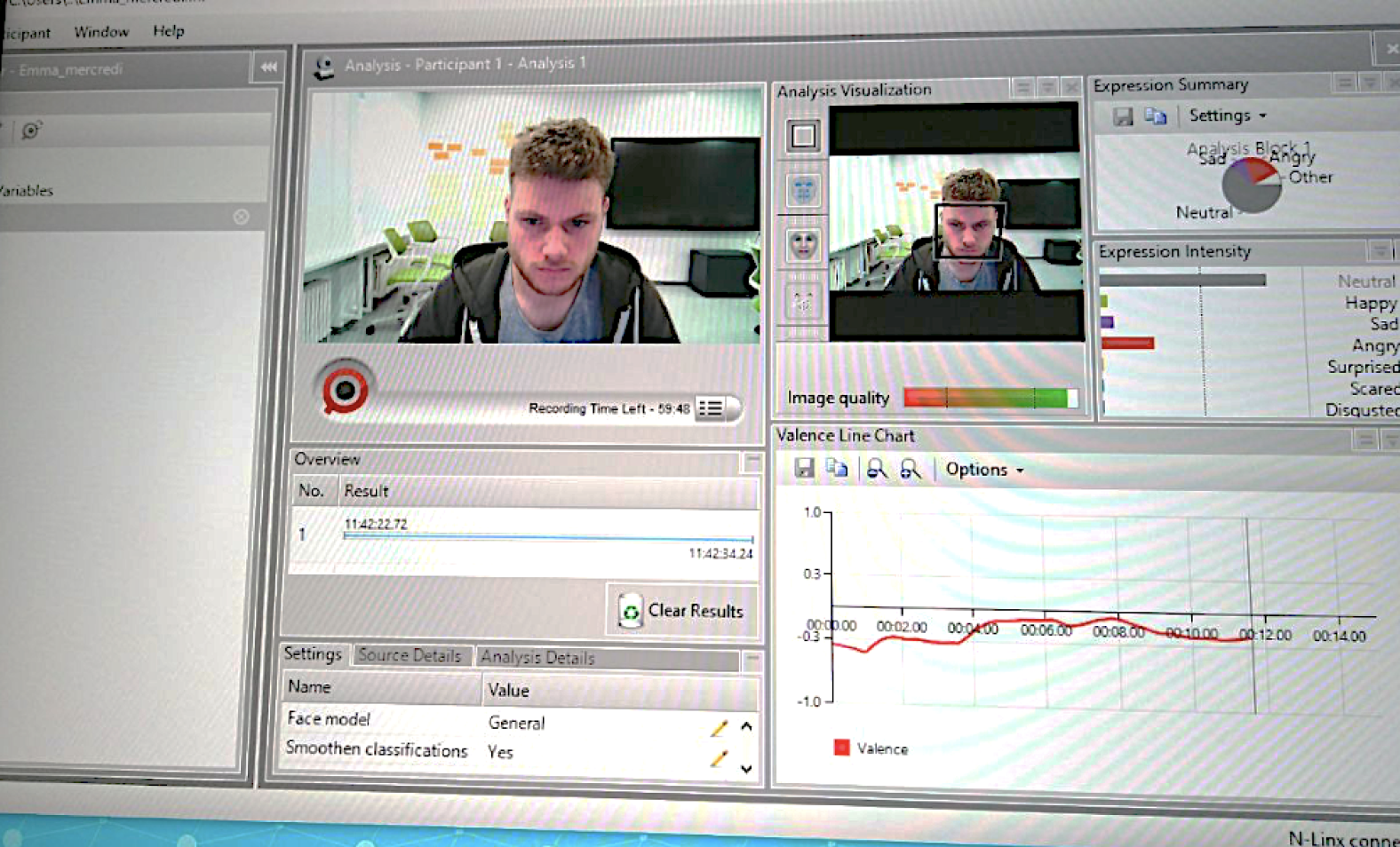Screen dimensions: 1400x847
Task: Click "Recording Time Left - 59:48" text
Action: tap(609, 408)
